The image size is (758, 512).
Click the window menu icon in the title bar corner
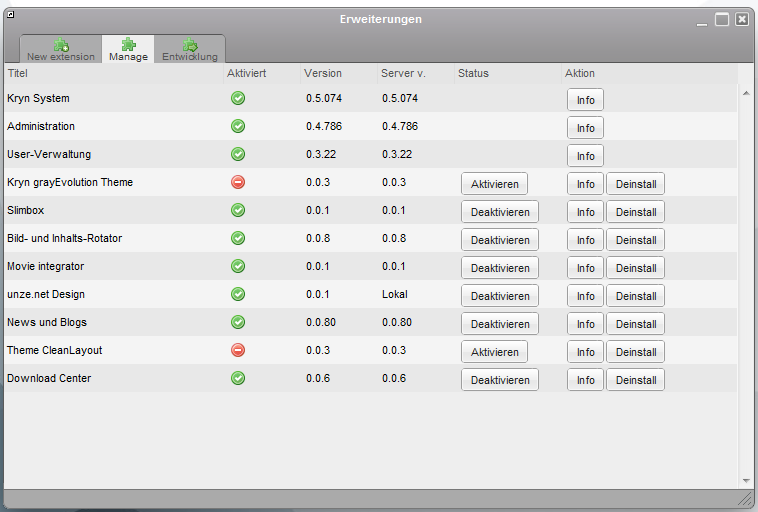tap(11, 15)
